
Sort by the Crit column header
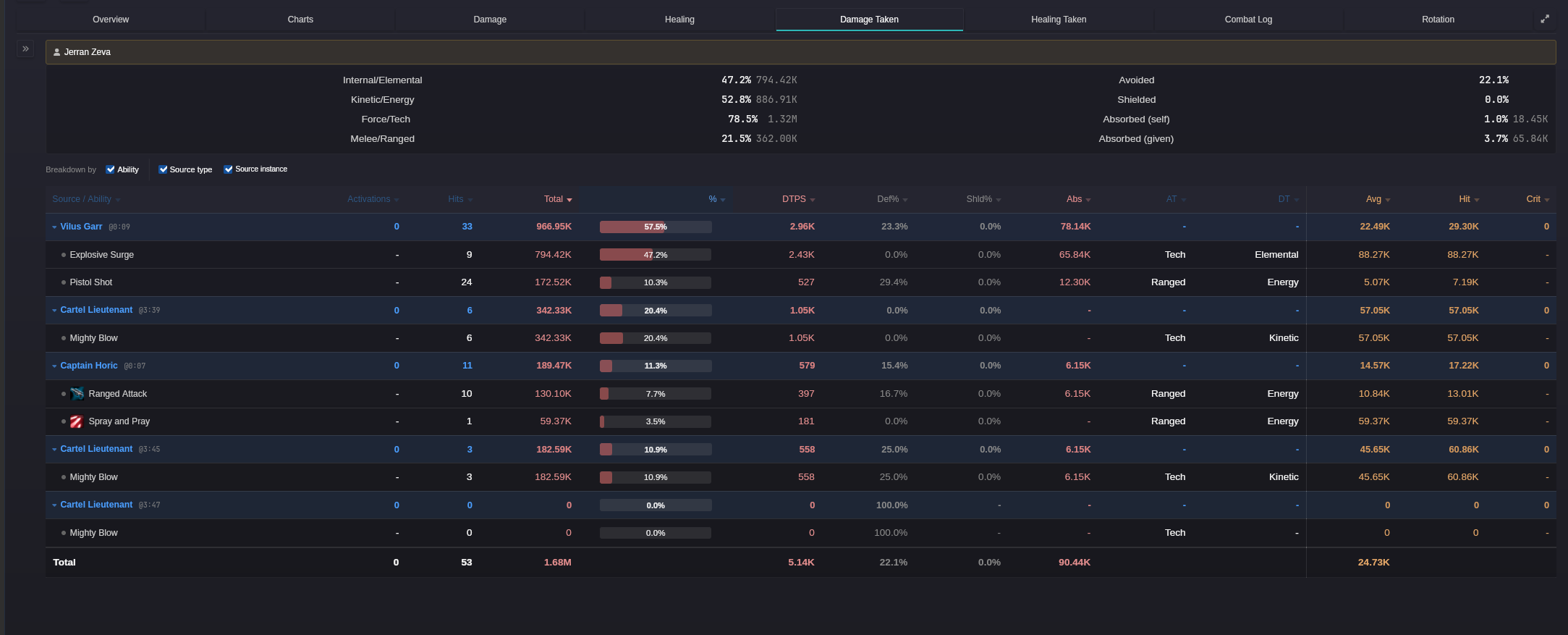1538,199
